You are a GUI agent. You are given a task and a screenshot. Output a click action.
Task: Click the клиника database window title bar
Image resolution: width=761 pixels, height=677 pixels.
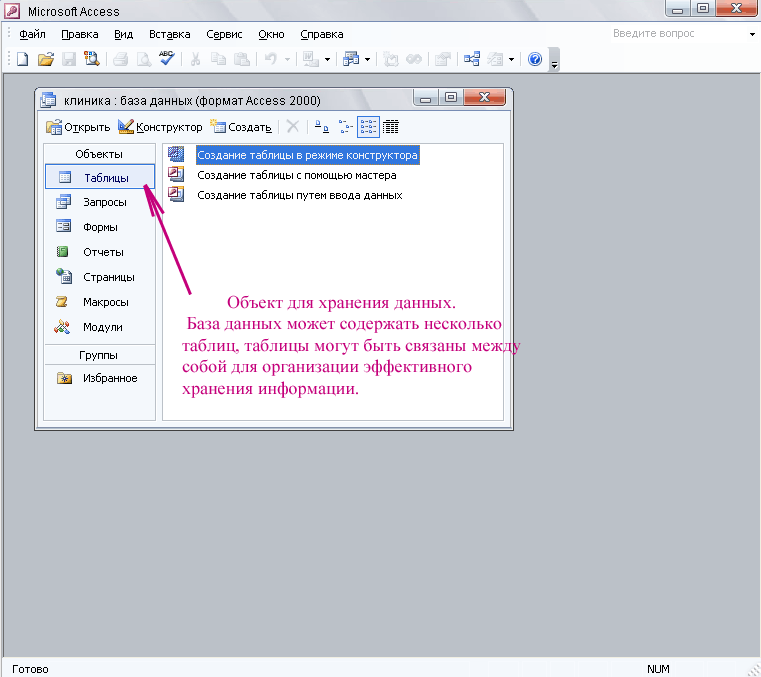pyautogui.click(x=223, y=100)
